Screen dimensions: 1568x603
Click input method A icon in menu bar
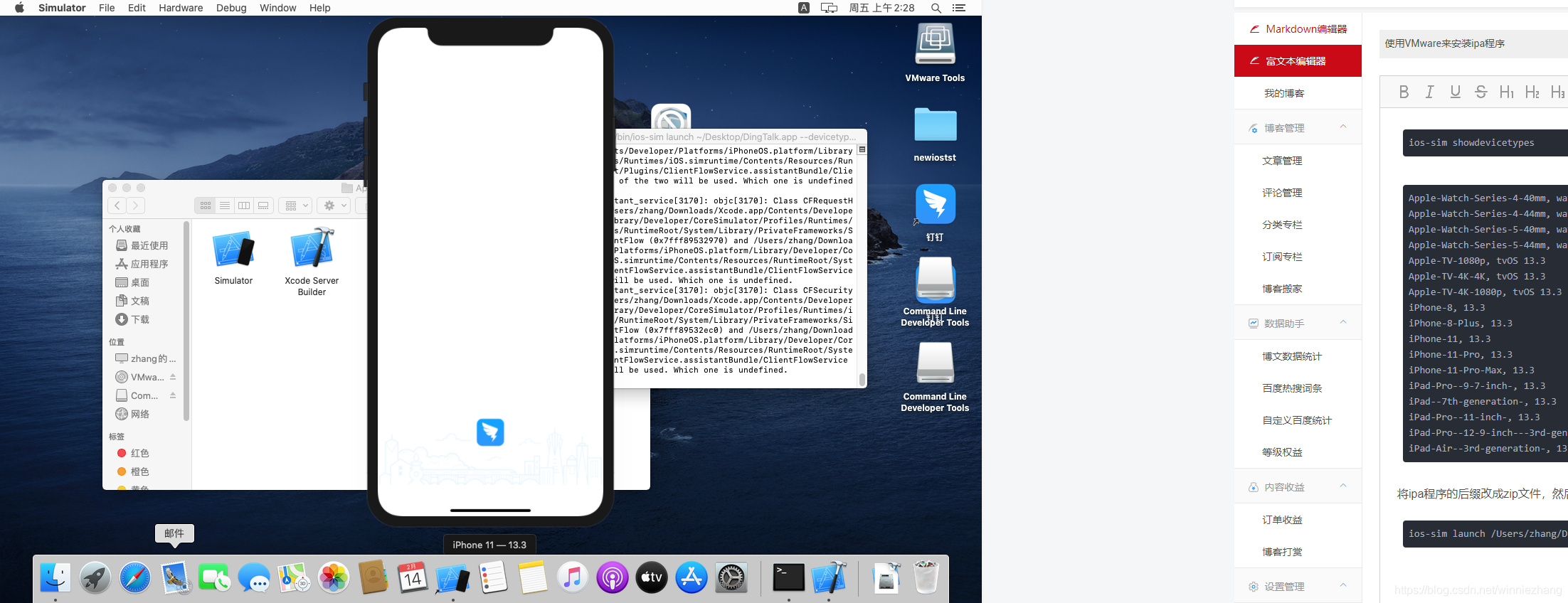pos(804,8)
